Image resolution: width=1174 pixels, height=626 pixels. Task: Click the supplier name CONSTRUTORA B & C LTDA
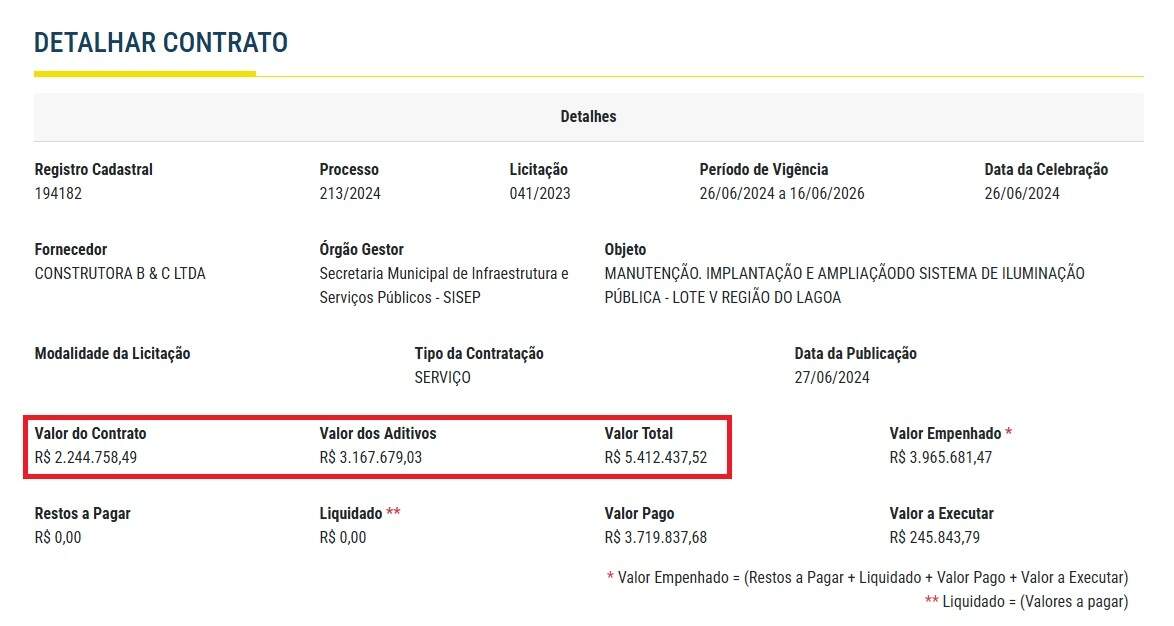click(x=120, y=274)
